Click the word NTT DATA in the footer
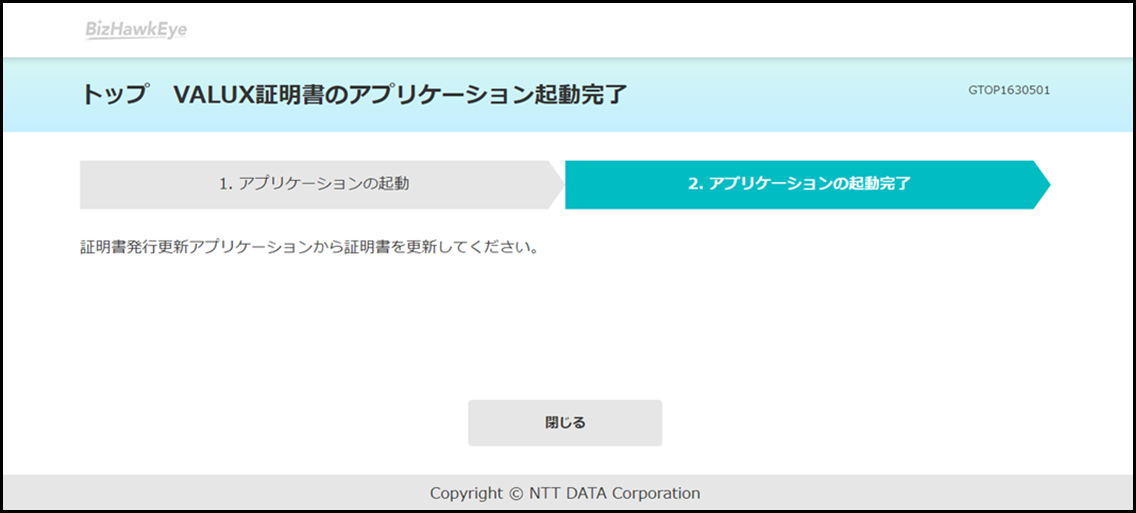Viewport: 1136px width, 513px height. (567, 493)
